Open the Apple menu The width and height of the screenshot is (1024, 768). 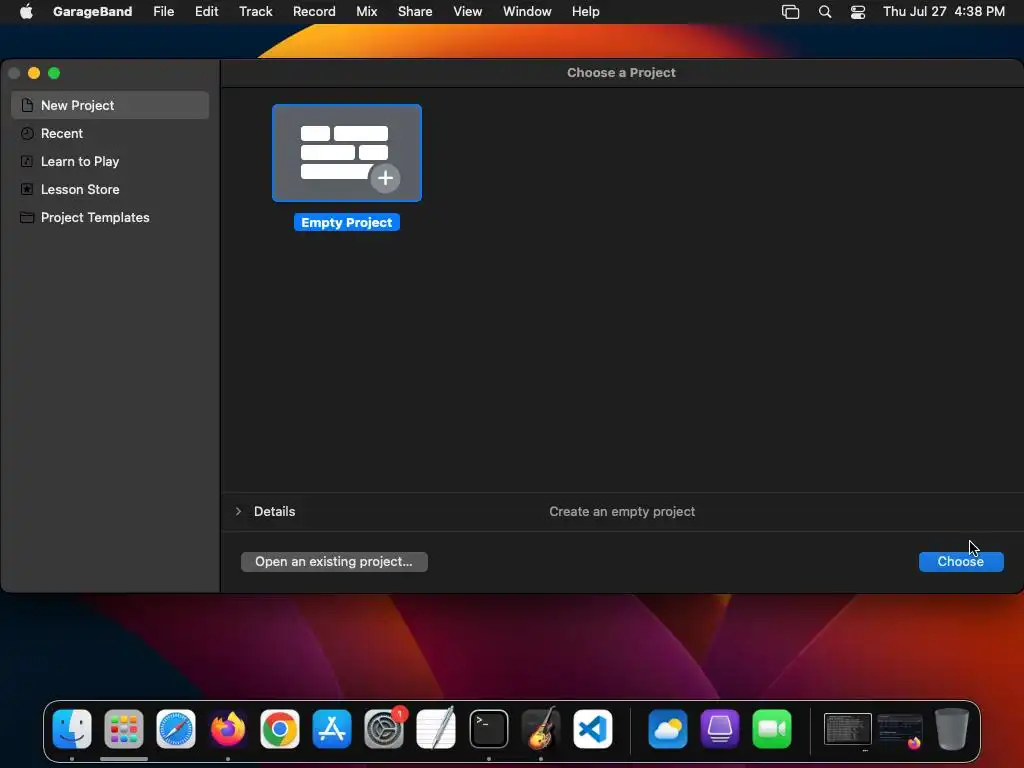[26, 11]
